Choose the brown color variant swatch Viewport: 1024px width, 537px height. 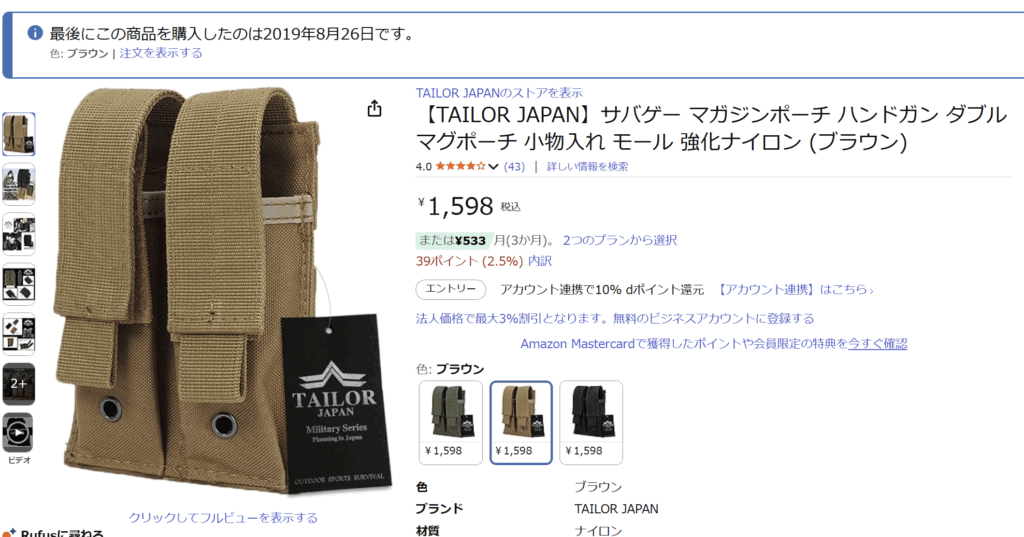521,423
